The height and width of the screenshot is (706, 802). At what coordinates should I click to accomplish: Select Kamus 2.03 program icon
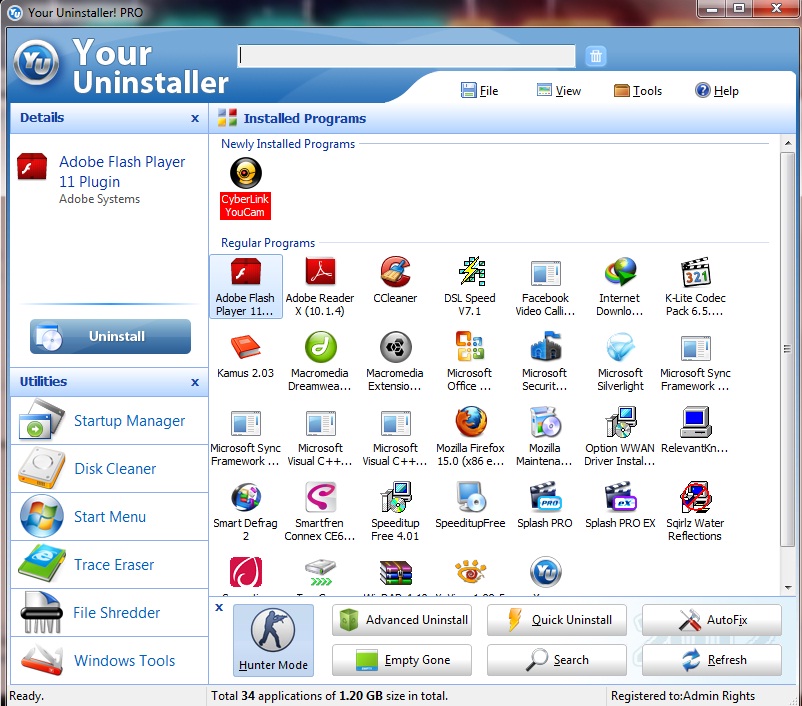pyautogui.click(x=246, y=347)
